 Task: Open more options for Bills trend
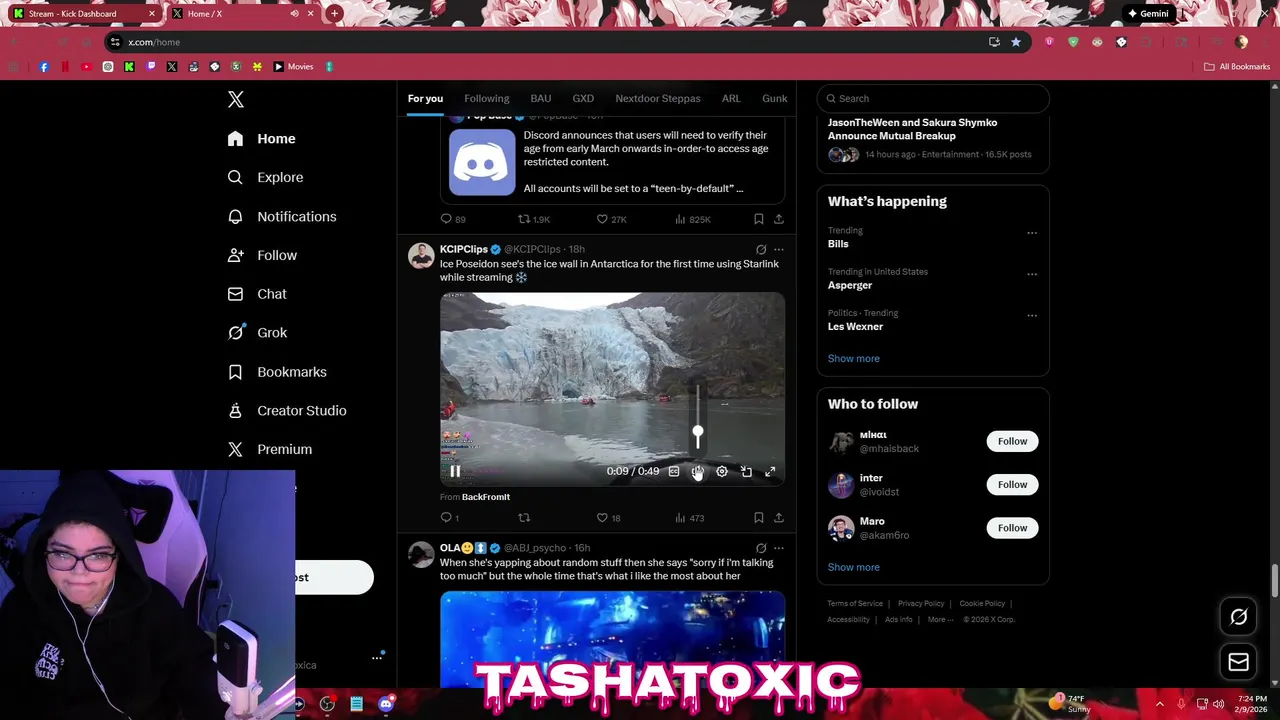[1032, 233]
